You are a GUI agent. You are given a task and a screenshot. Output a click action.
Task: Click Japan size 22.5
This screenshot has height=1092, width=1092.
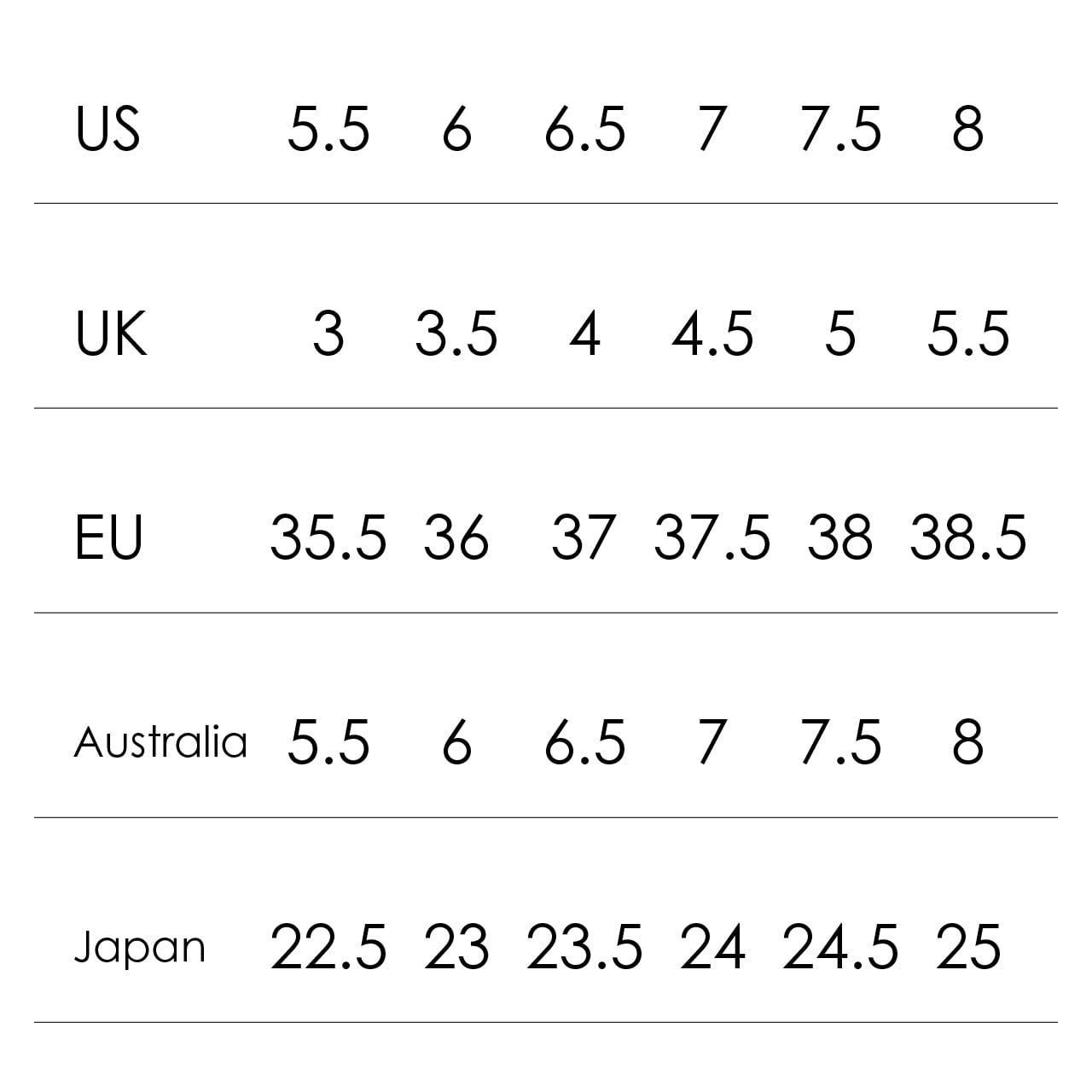(x=328, y=948)
